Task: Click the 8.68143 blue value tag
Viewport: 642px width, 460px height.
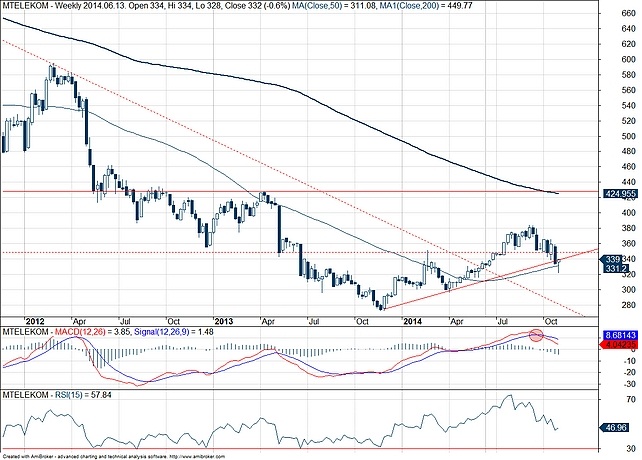Action: [x=621, y=335]
